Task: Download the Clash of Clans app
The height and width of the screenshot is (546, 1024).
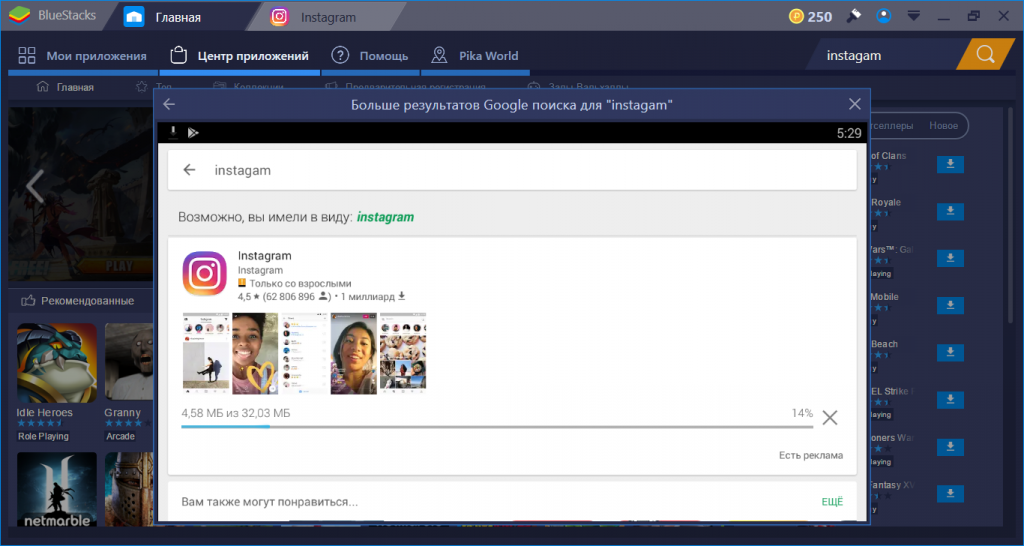Action: pyautogui.click(x=949, y=164)
